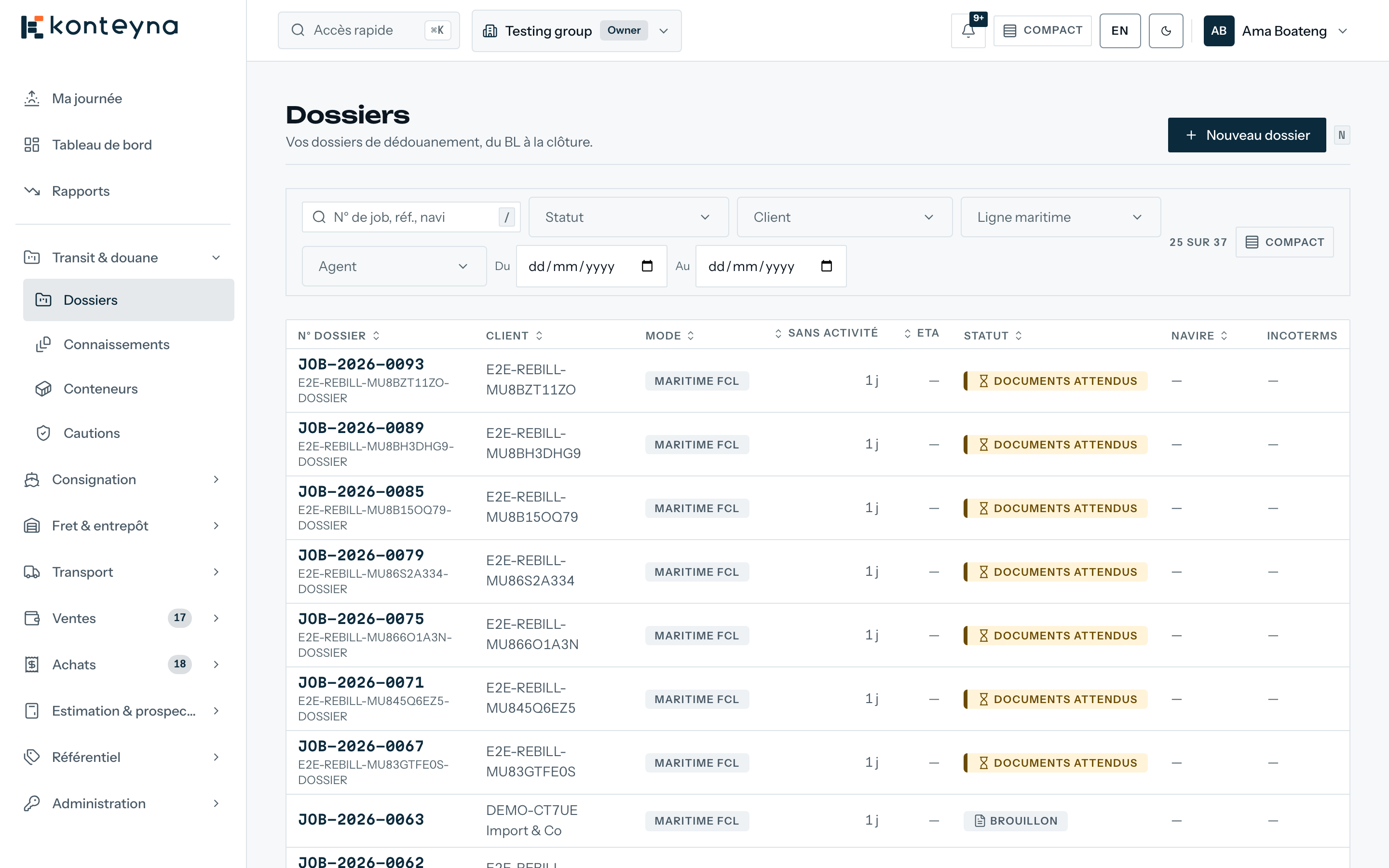Open the Au date calendar picker
This screenshot has width=1389, height=868.
[827, 266]
